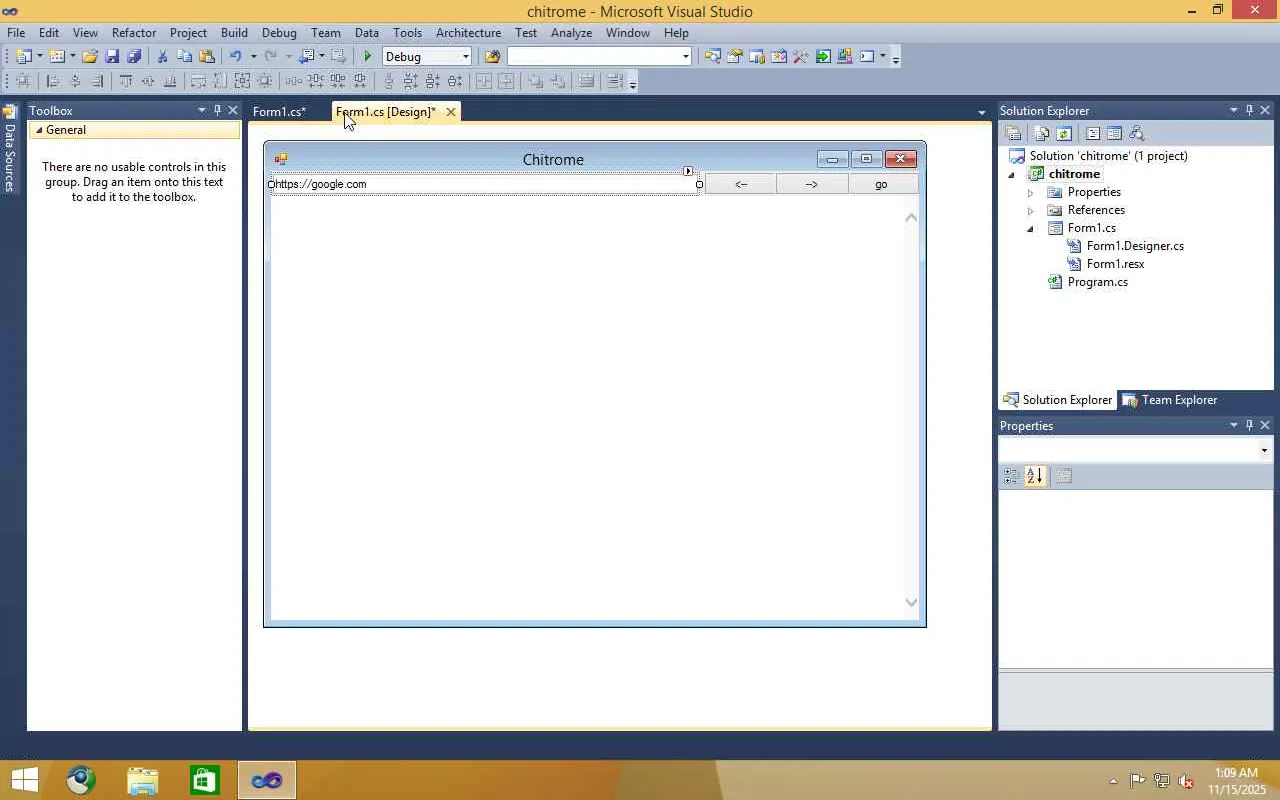Open the File menu
This screenshot has width=1280, height=800.
[x=16, y=32]
